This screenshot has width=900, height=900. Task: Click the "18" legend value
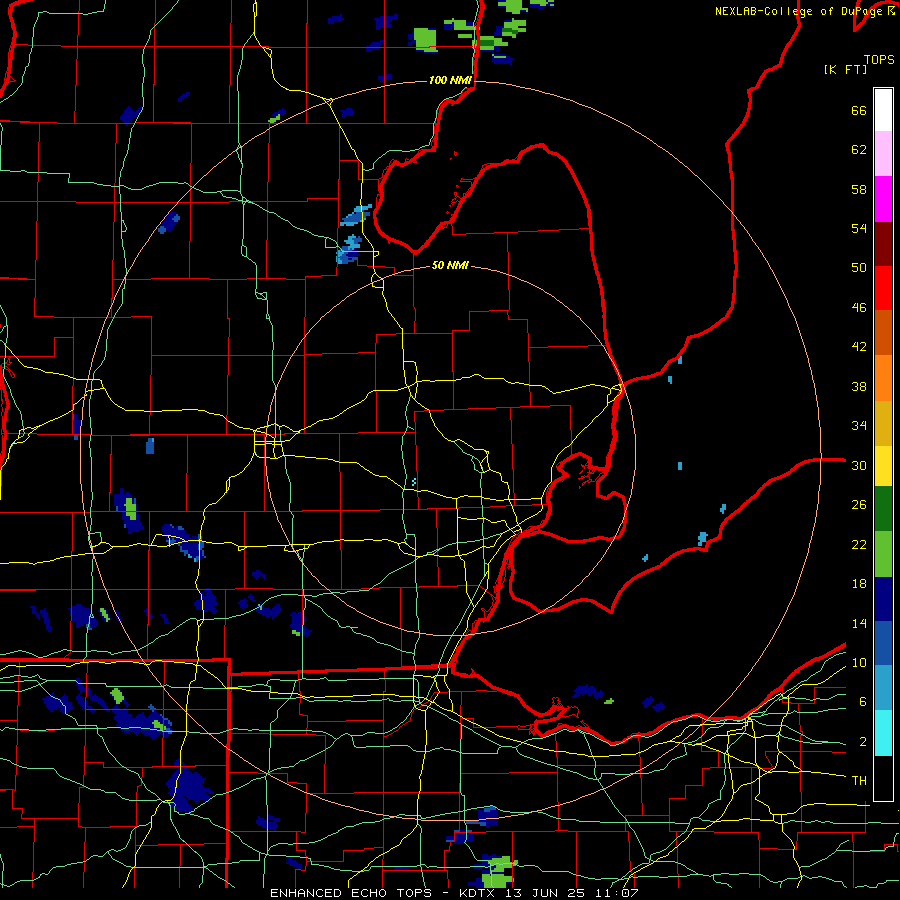(x=859, y=584)
